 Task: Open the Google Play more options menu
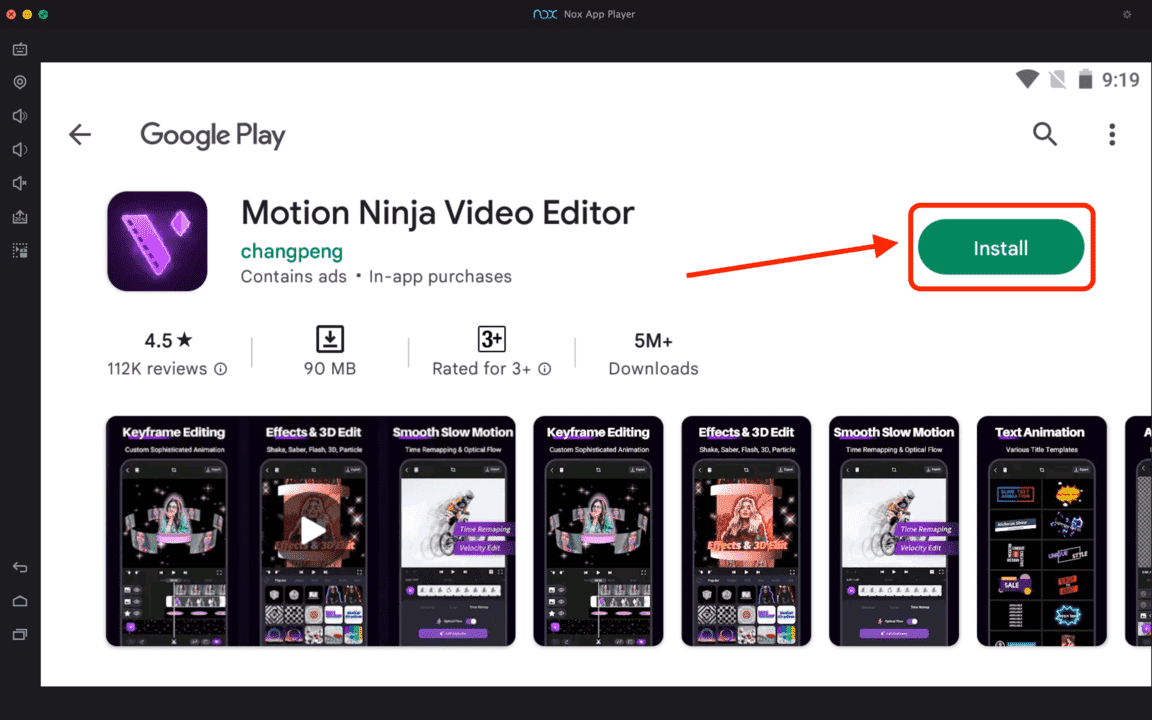tap(1112, 134)
